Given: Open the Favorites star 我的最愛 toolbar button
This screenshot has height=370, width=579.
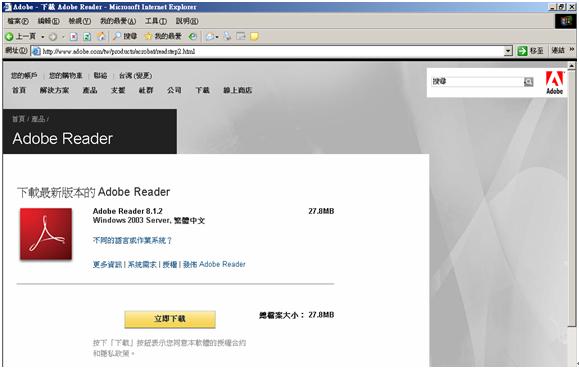Looking at the screenshot, I should [163, 36].
